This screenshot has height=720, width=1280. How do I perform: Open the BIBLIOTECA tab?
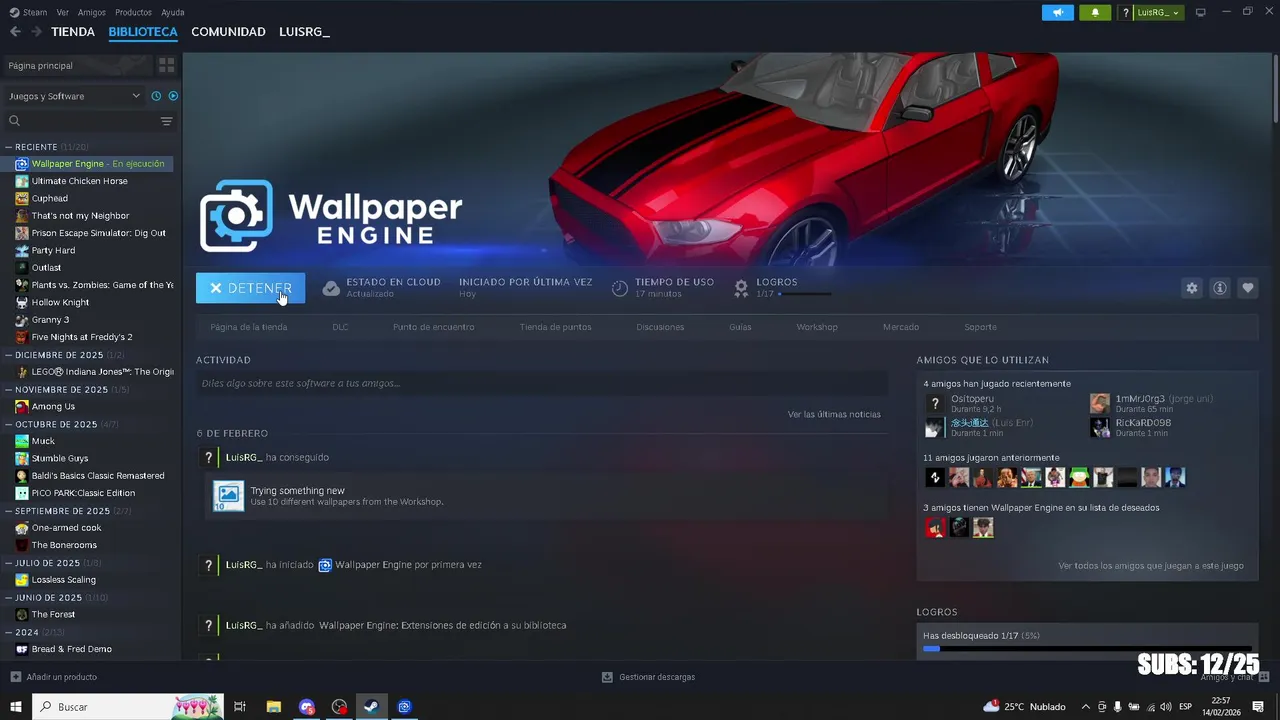pos(143,32)
